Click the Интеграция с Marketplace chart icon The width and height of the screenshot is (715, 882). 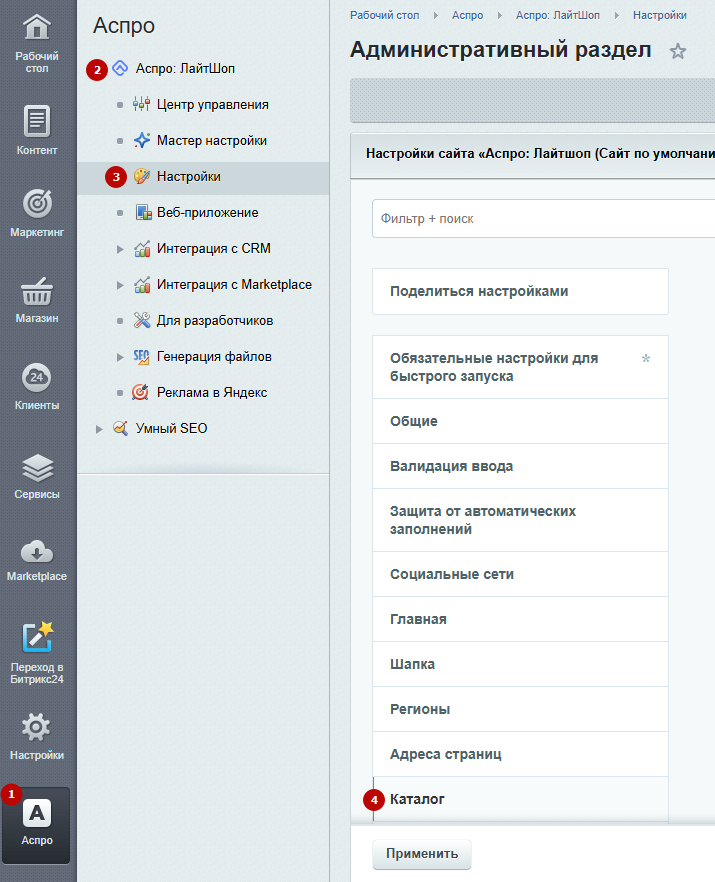[x=142, y=285]
